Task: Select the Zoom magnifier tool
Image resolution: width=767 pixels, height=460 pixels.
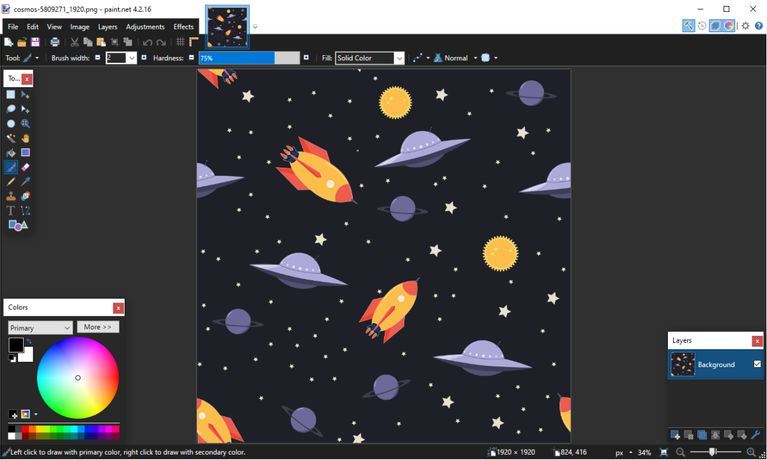Action: pos(25,124)
